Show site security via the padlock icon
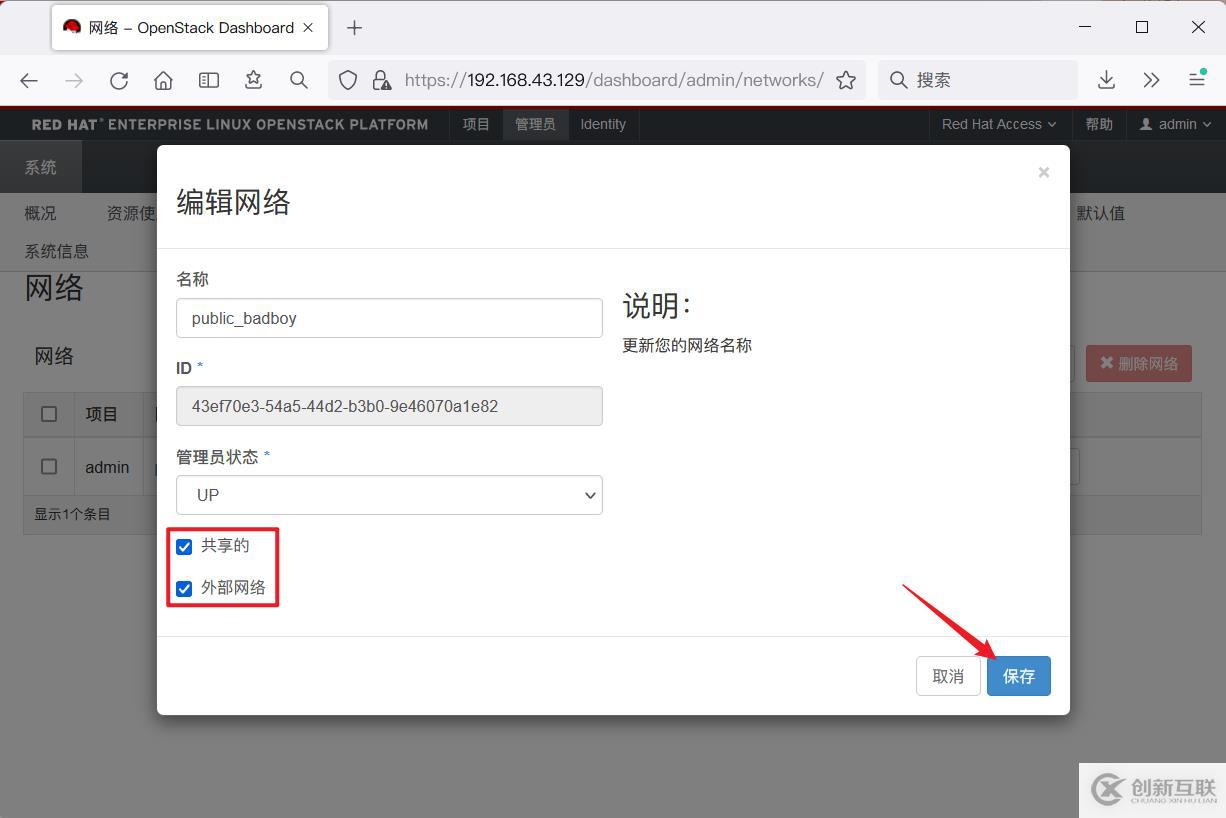The width and height of the screenshot is (1226, 818). point(381,80)
